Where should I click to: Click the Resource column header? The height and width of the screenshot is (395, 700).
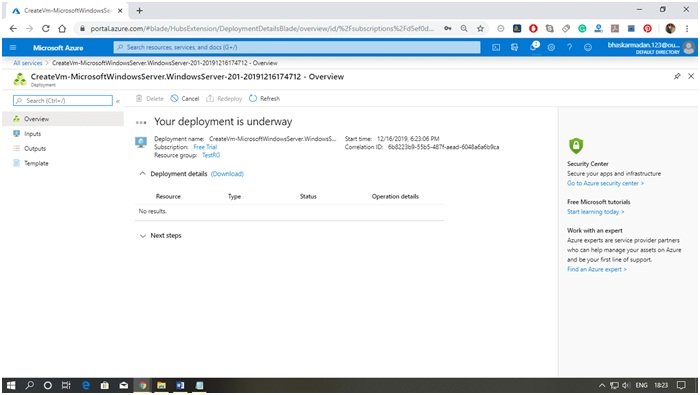pos(168,196)
